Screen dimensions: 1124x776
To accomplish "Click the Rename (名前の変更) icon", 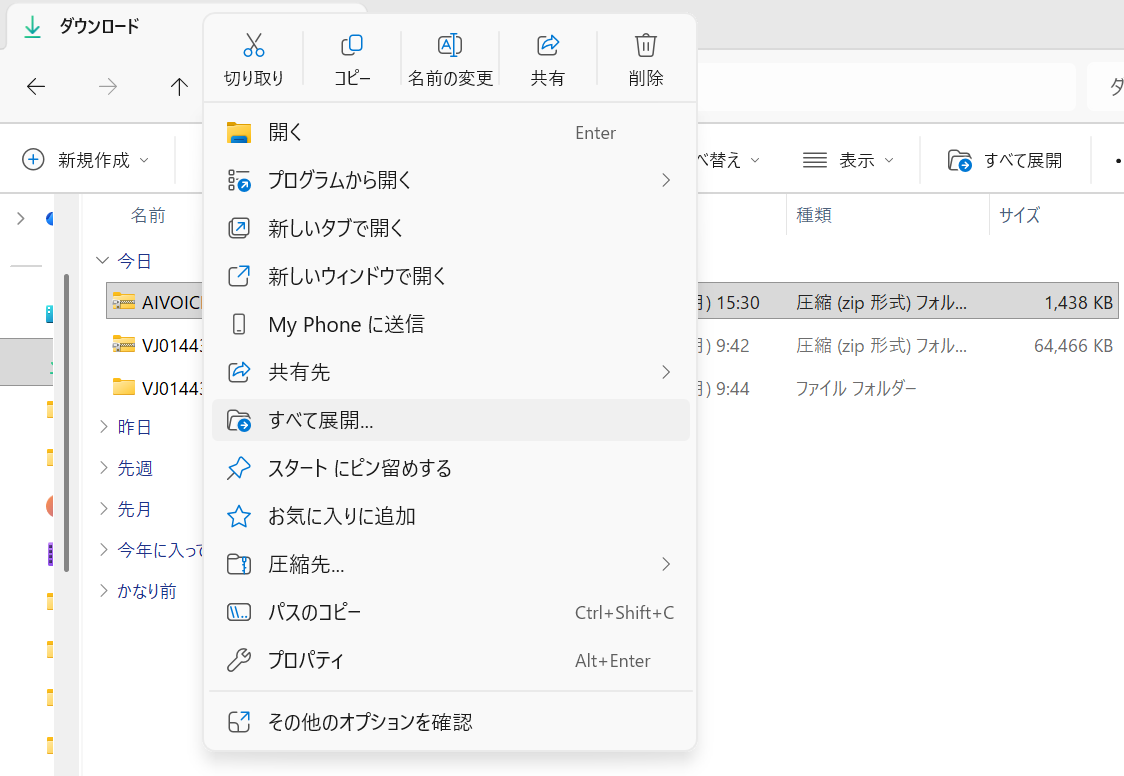I will pos(450,46).
